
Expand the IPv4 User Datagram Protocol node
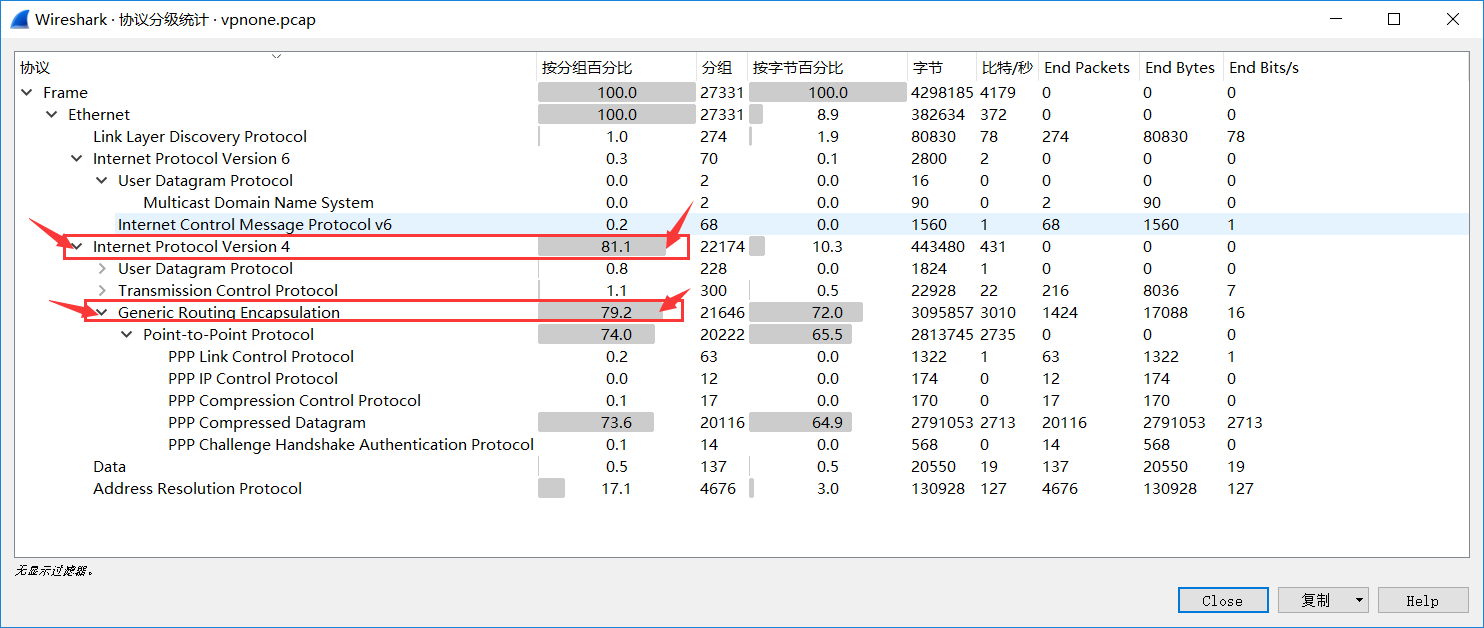[x=102, y=269]
